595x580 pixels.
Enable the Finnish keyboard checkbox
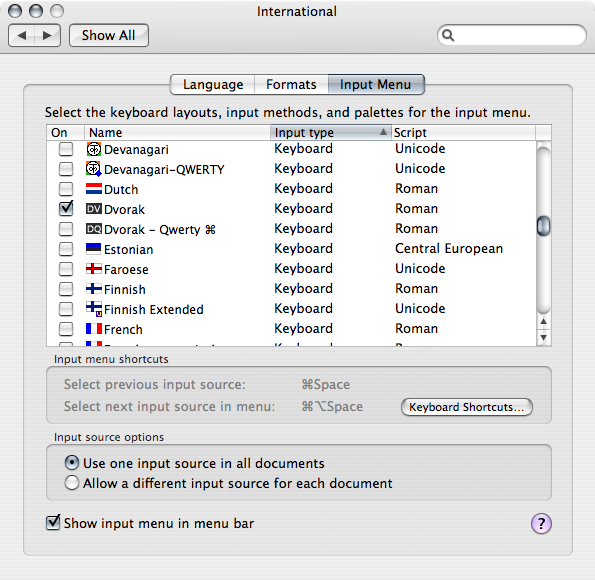66,289
